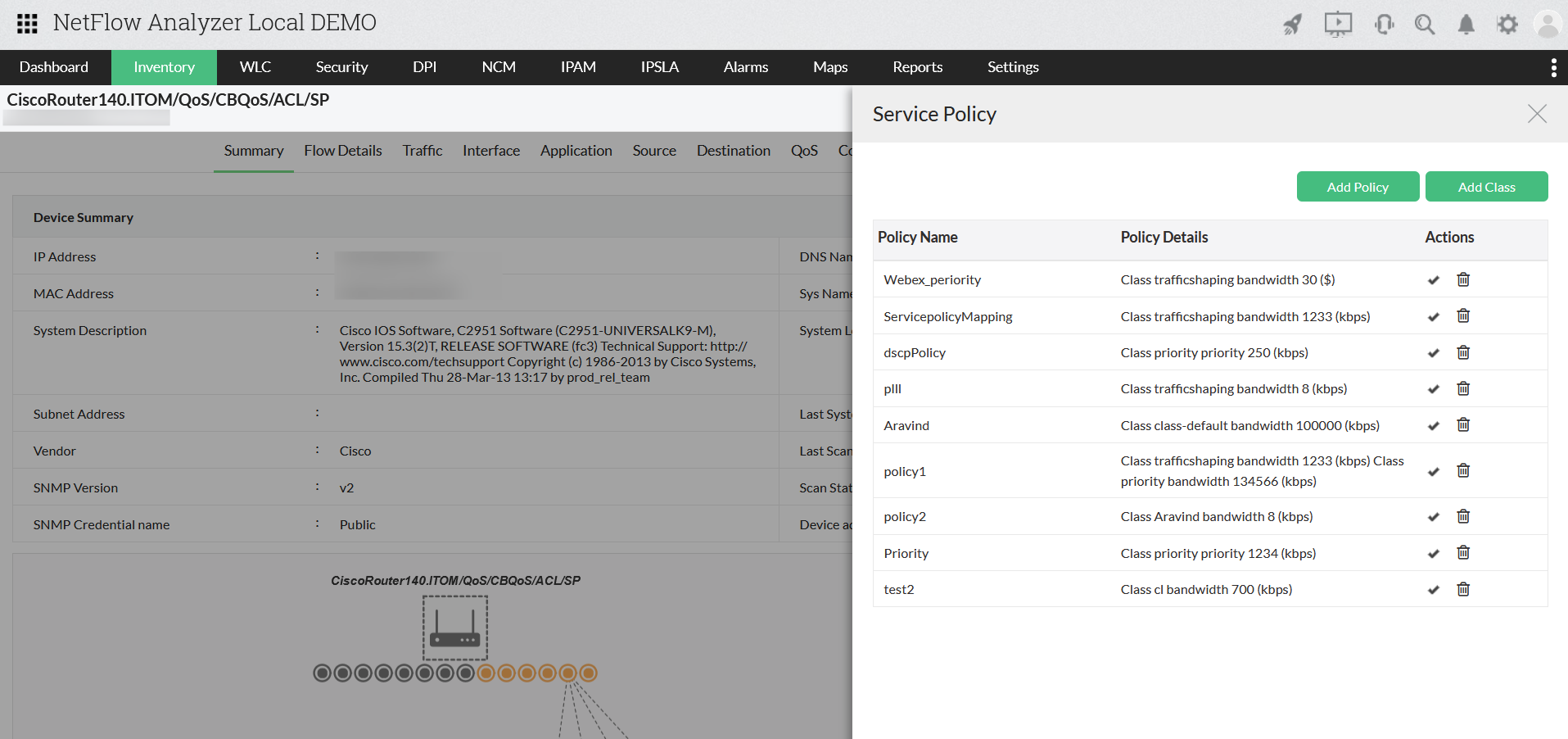This screenshot has width=1568, height=739.
Task: Delete the test2 policy
Action: click(1463, 589)
